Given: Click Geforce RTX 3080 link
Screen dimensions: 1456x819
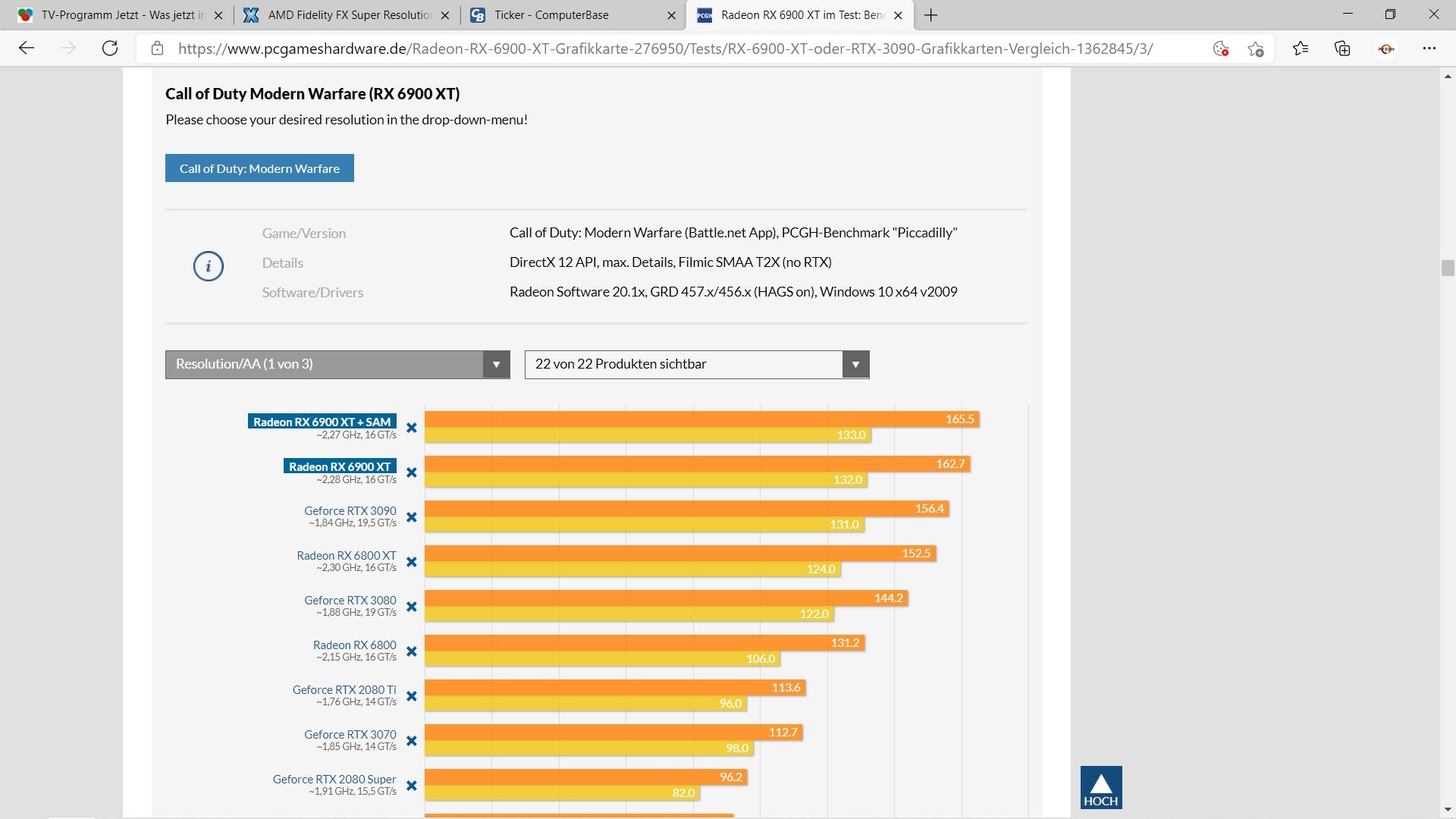Looking at the screenshot, I should pyautogui.click(x=350, y=600).
